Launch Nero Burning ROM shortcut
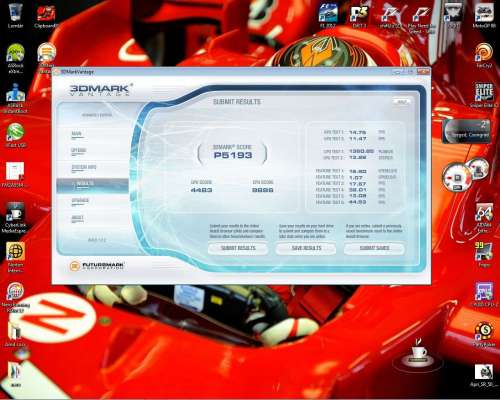Screen dimensions: 500x400 15,298
